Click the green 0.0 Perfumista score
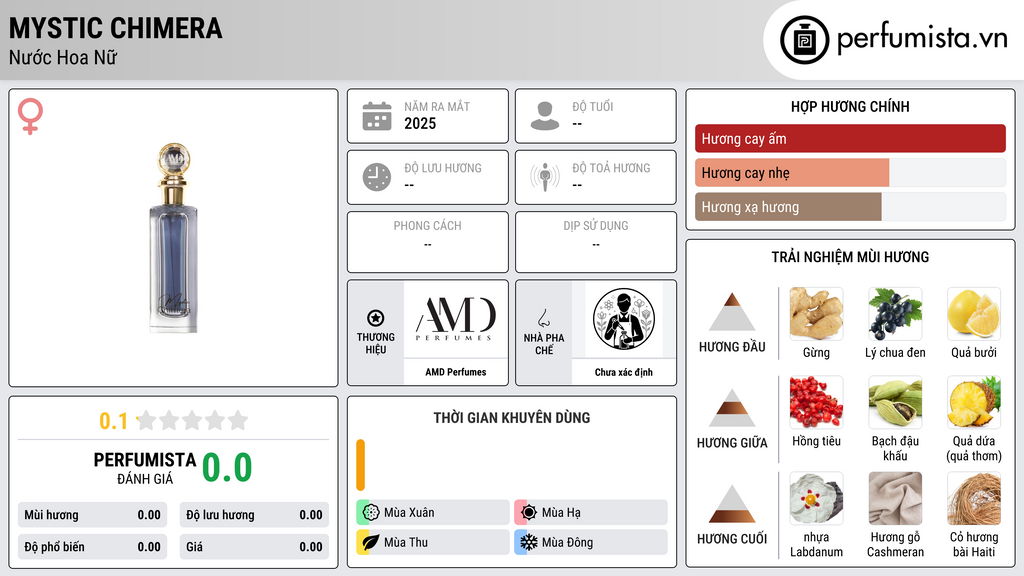Viewport: 1024px width, 576px height. (227, 467)
